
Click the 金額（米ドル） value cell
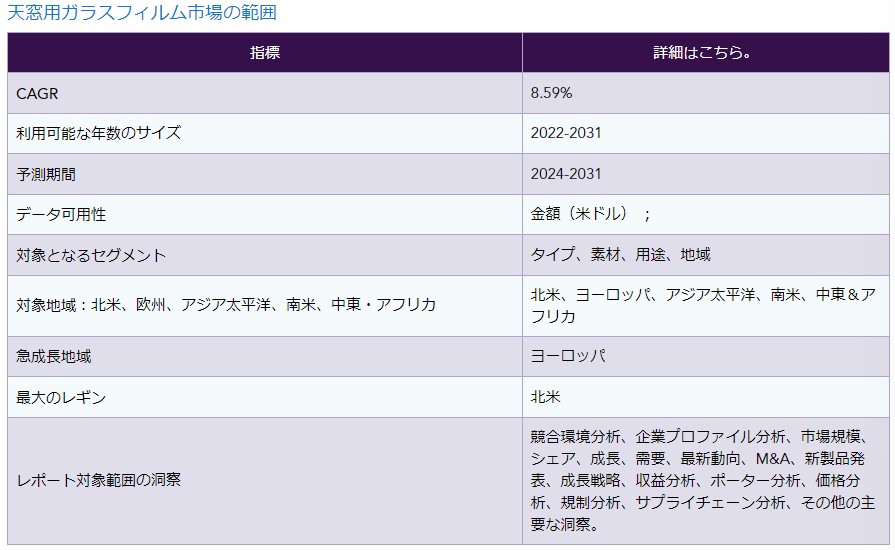[x=590, y=214]
